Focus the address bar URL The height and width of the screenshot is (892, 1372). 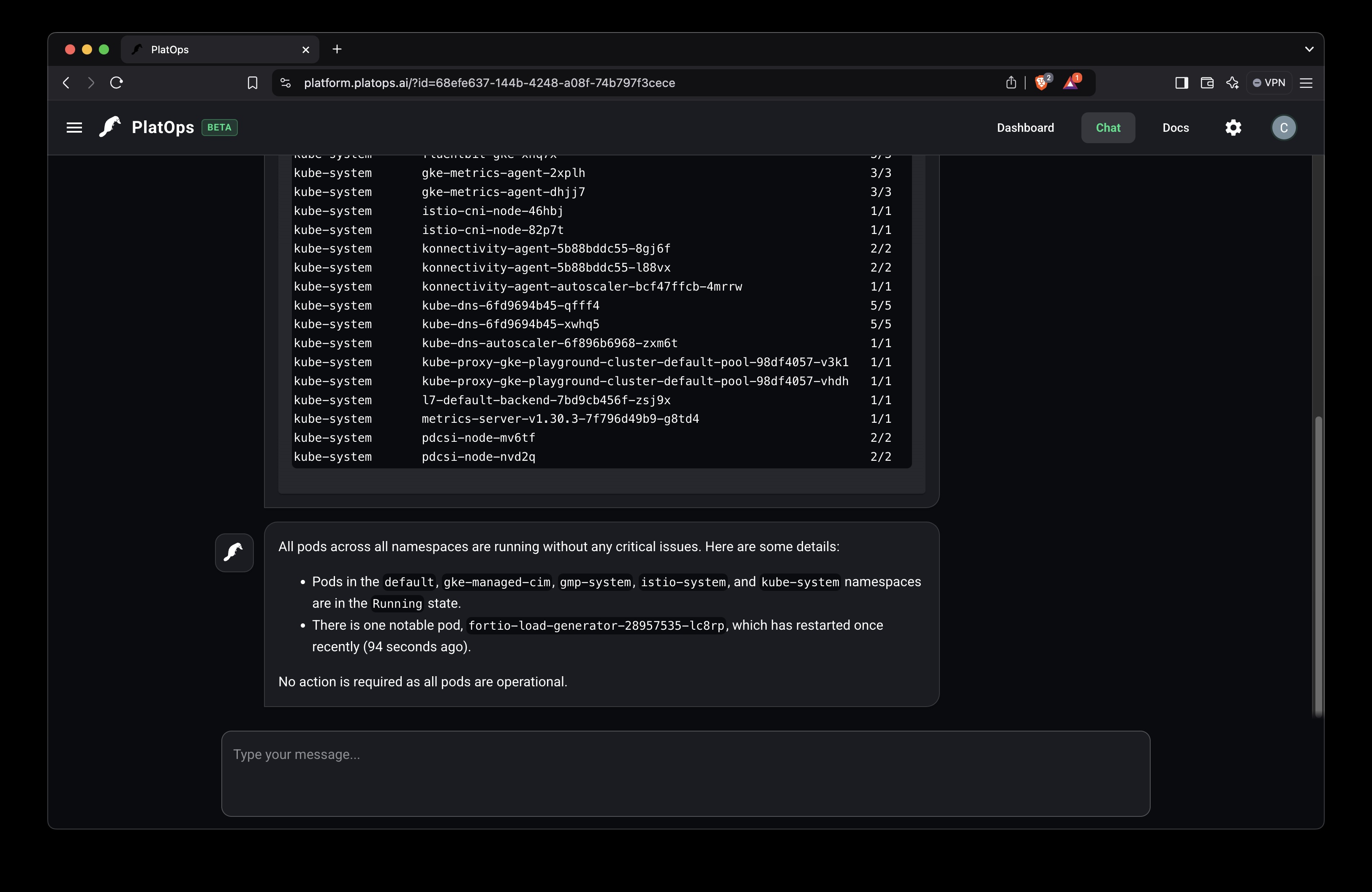pyautogui.click(x=490, y=83)
